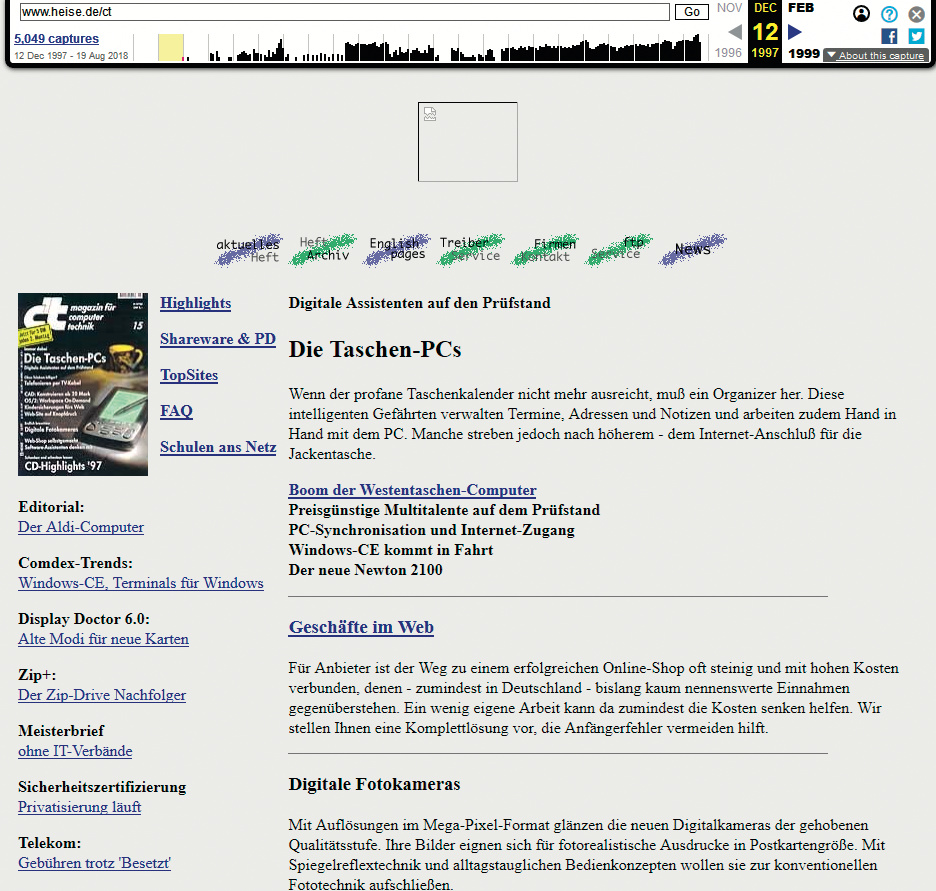The width and height of the screenshot is (936, 891).
Task: Open the Heft Archiv navigation tab
Action: (323, 249)
